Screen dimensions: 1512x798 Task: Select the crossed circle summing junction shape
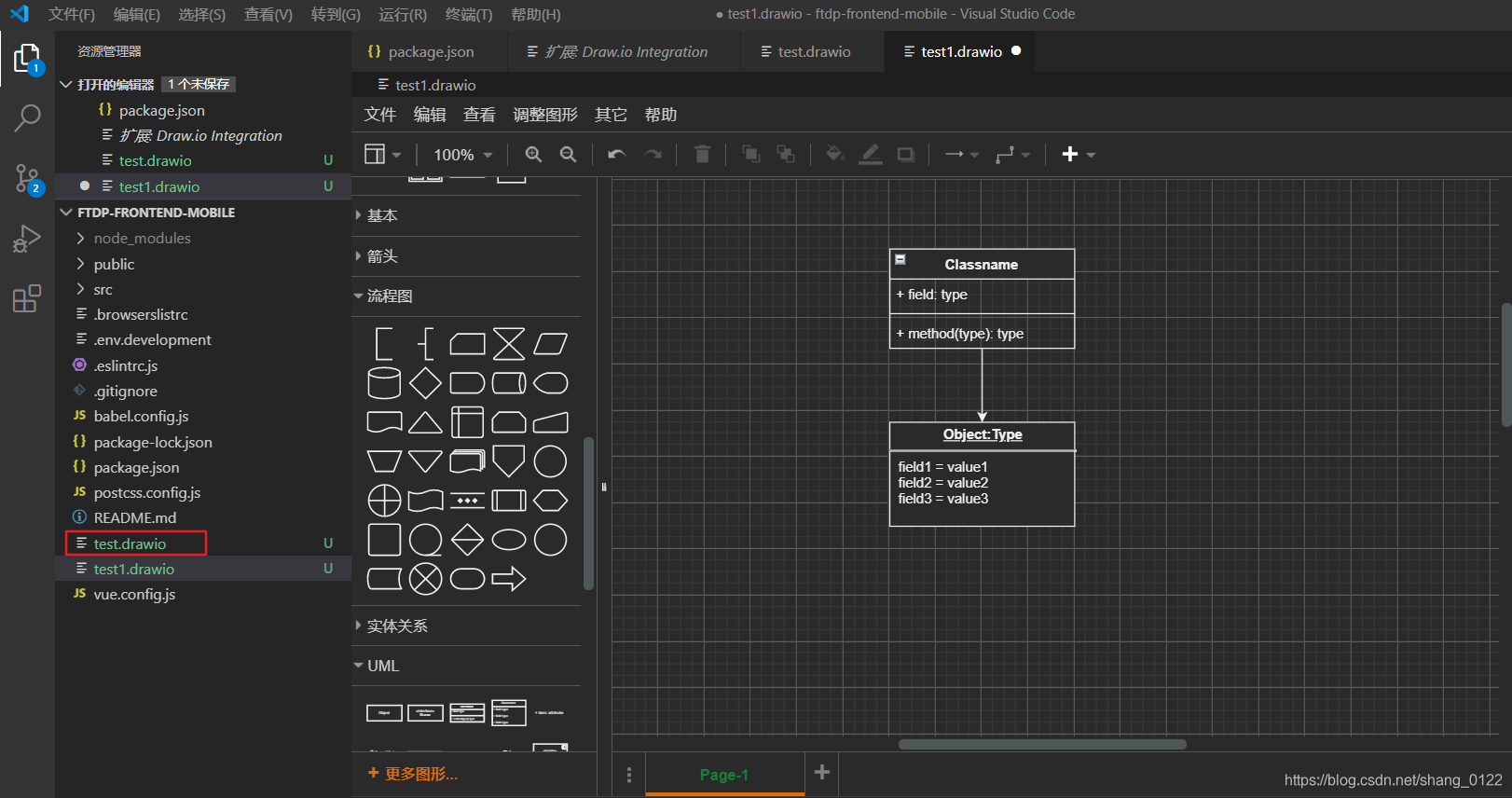[x=425, y=579]
